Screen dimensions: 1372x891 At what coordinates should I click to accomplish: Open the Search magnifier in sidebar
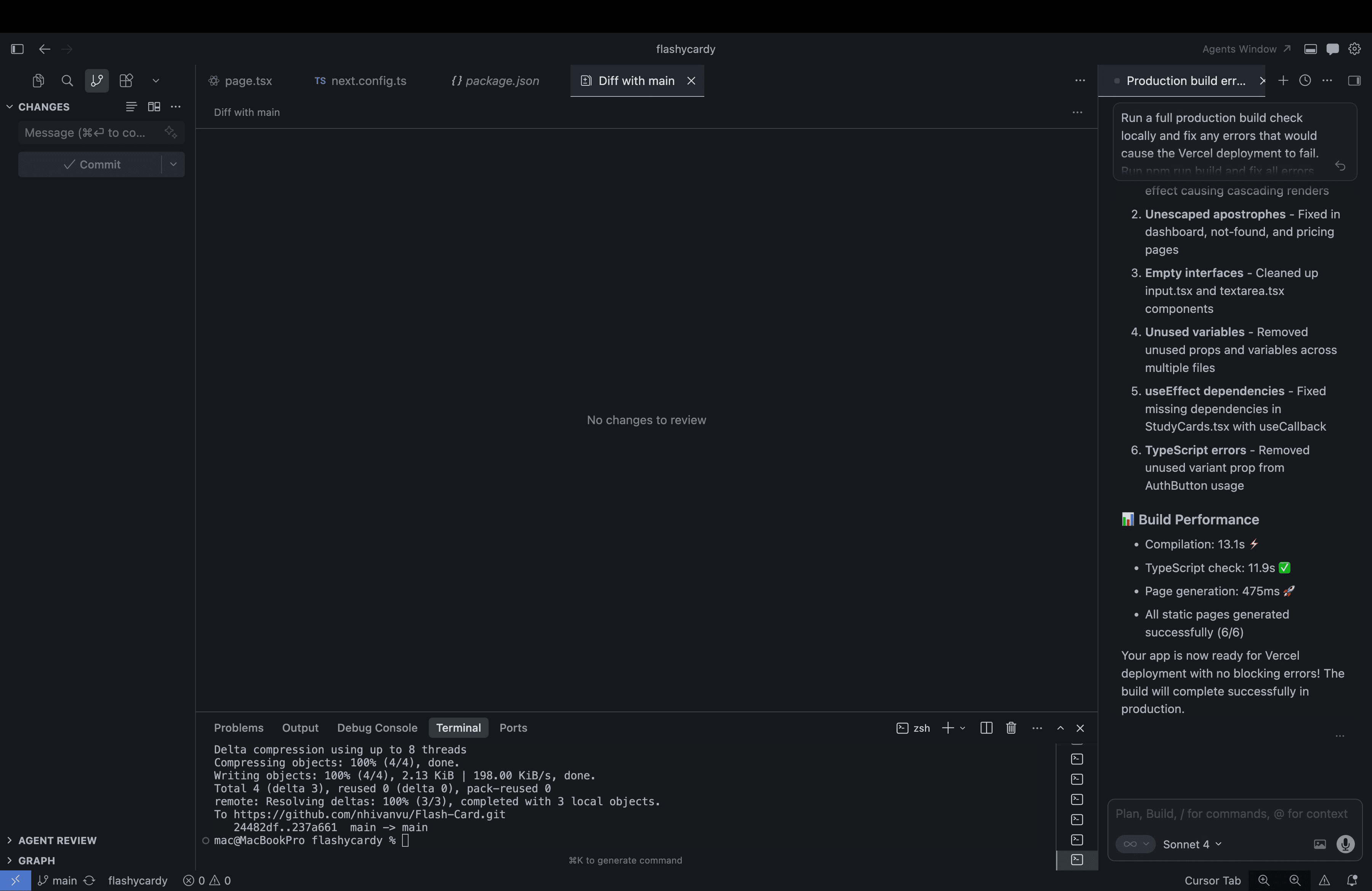[67, 81]
